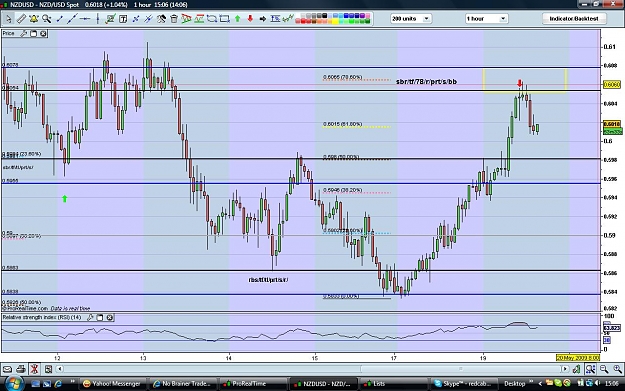Viewport: 625px width, 391px height.
Task: Click Internet Explorer quick launch icon
Action: point(58,384)
